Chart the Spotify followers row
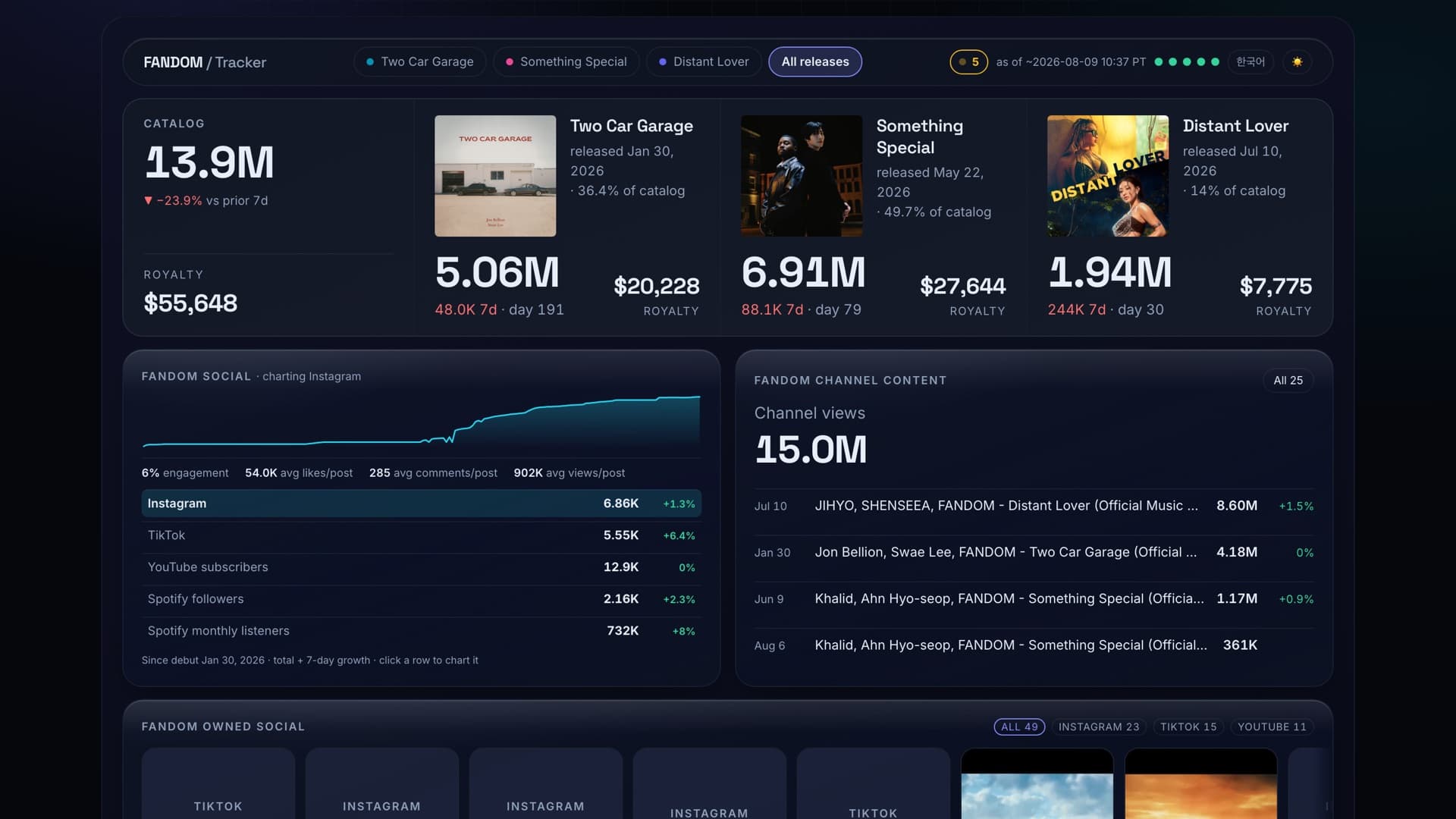1456x819 pixels. tap(421, 599)
